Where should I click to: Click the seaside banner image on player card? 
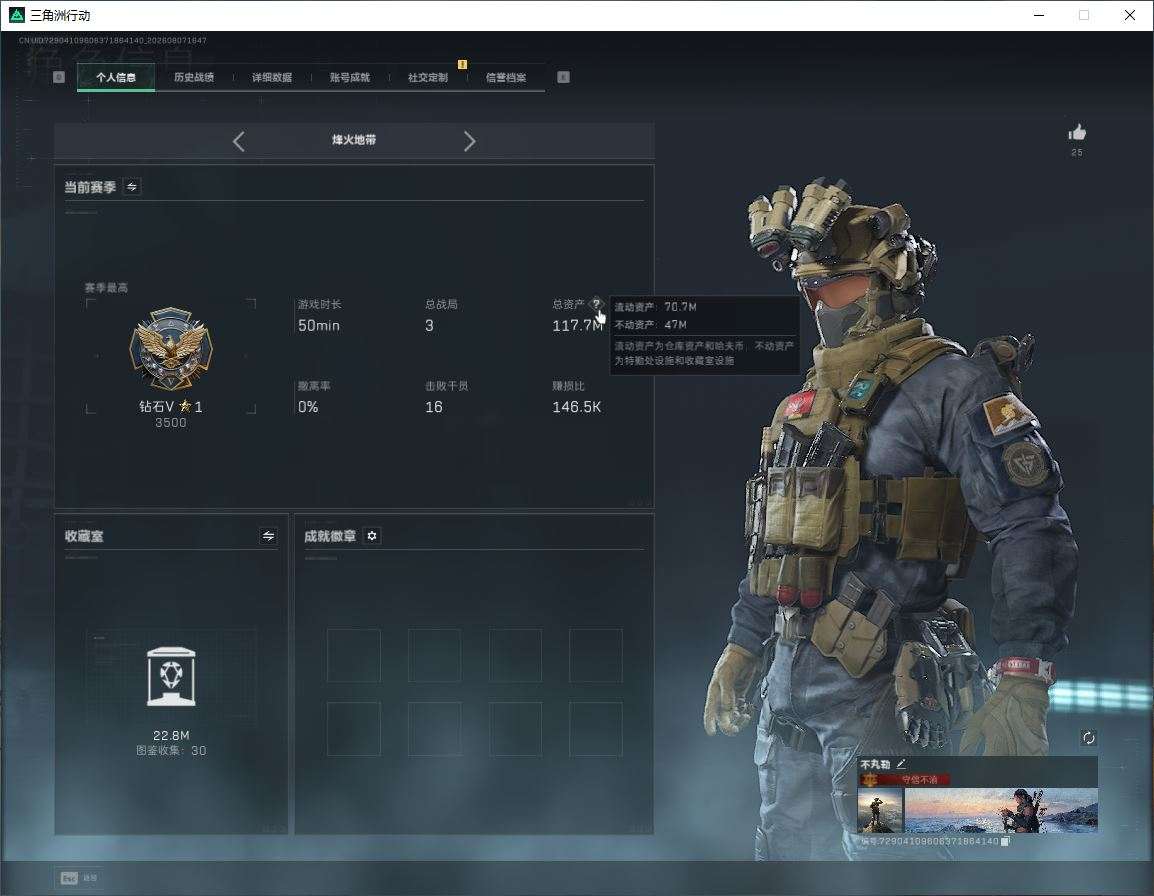pyautogui.click(x=1001, y=810)
